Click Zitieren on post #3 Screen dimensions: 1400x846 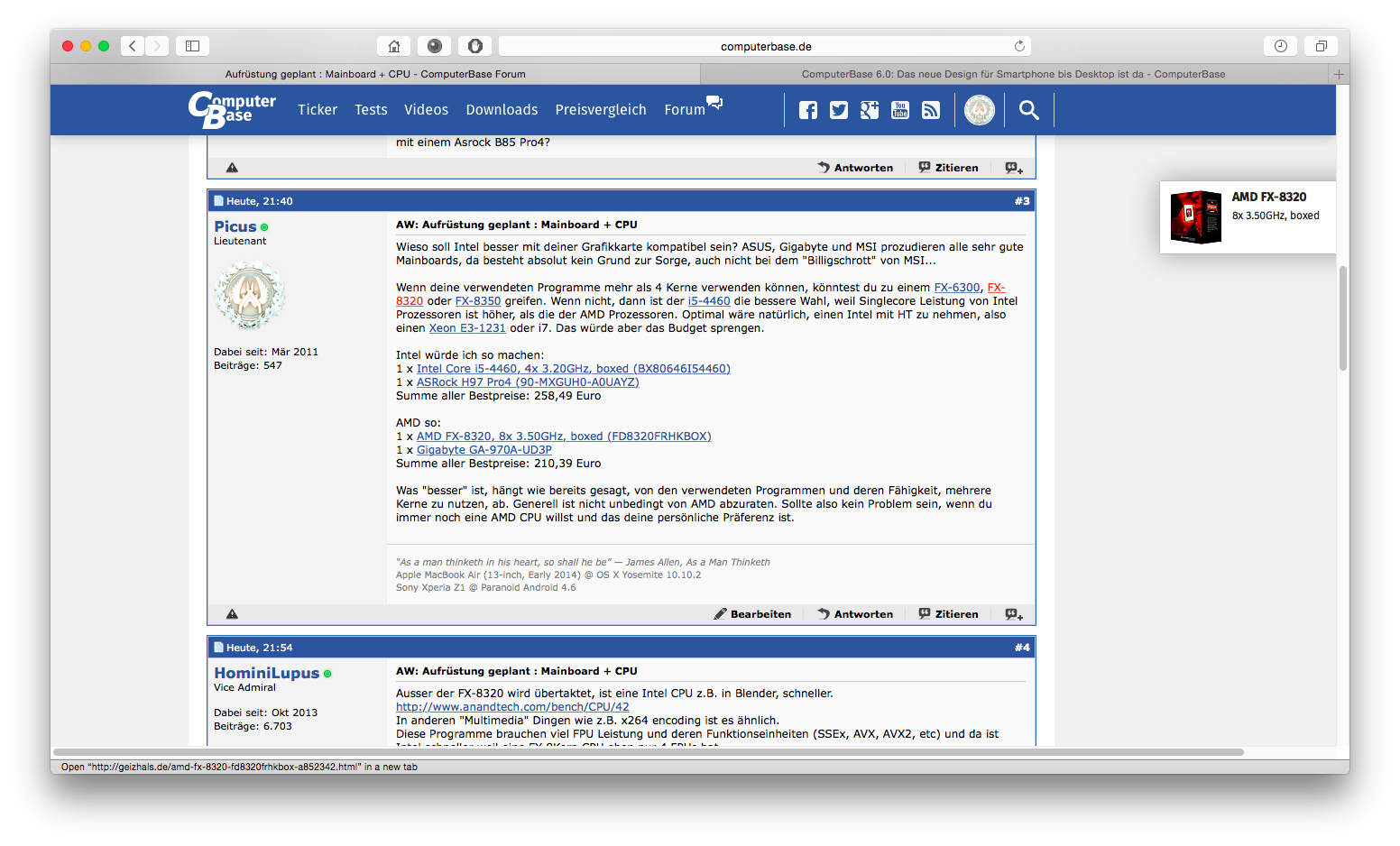click(948, 614)
